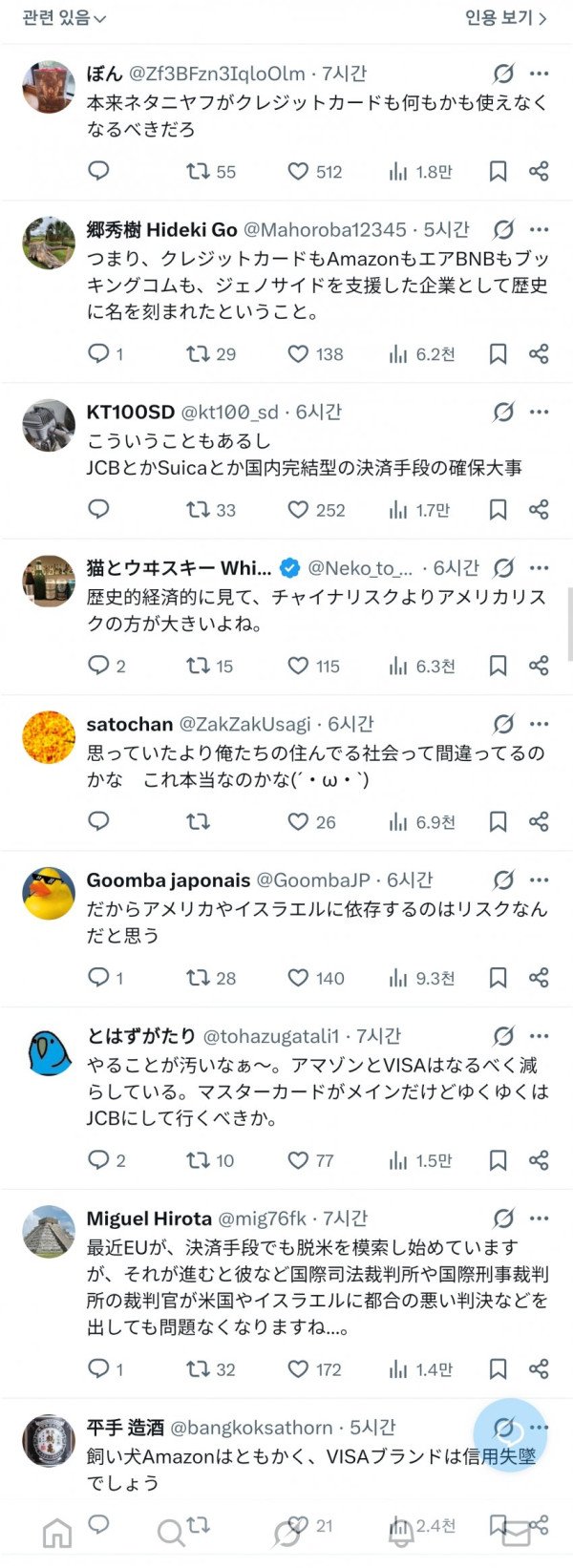
Task: Like Miguel Hirota's post
Action: click(298, 1369)
